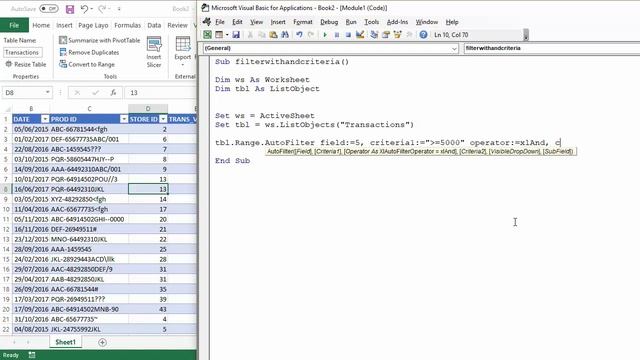Click the Redo icon in VBA toolbar

pyautogui.click(x=311, y=35)
